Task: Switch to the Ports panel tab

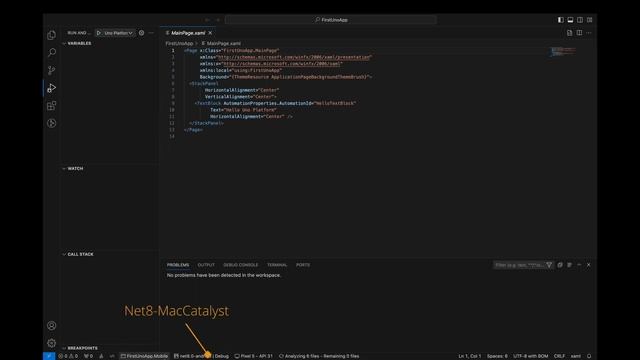Action: [303, 265]
